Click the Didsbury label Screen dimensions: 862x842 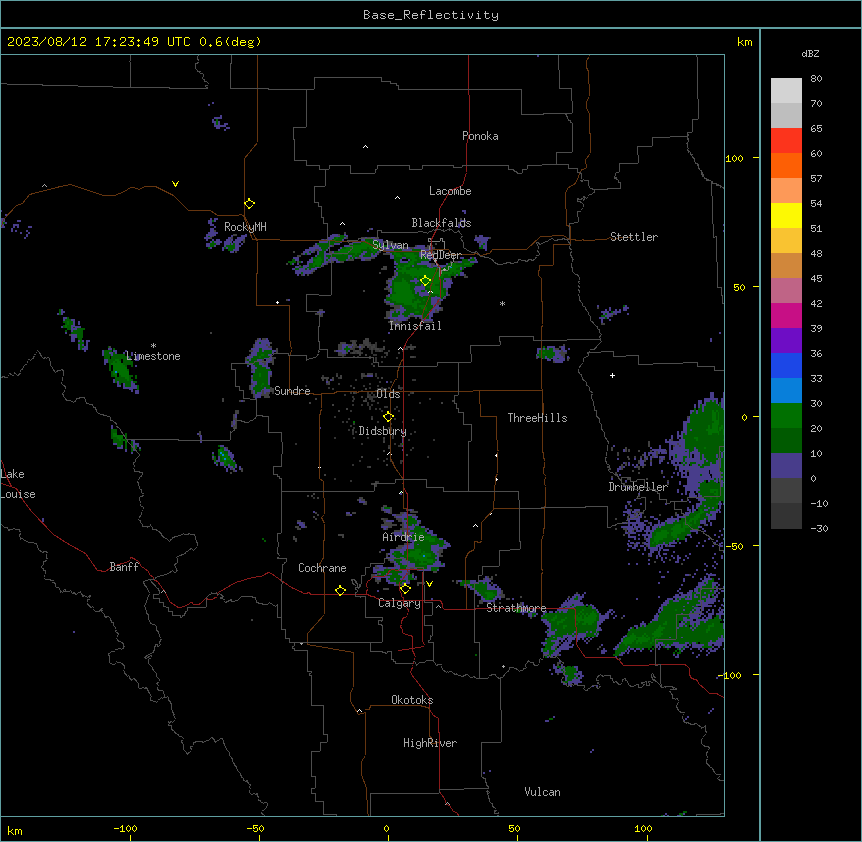tap(383, 431)
